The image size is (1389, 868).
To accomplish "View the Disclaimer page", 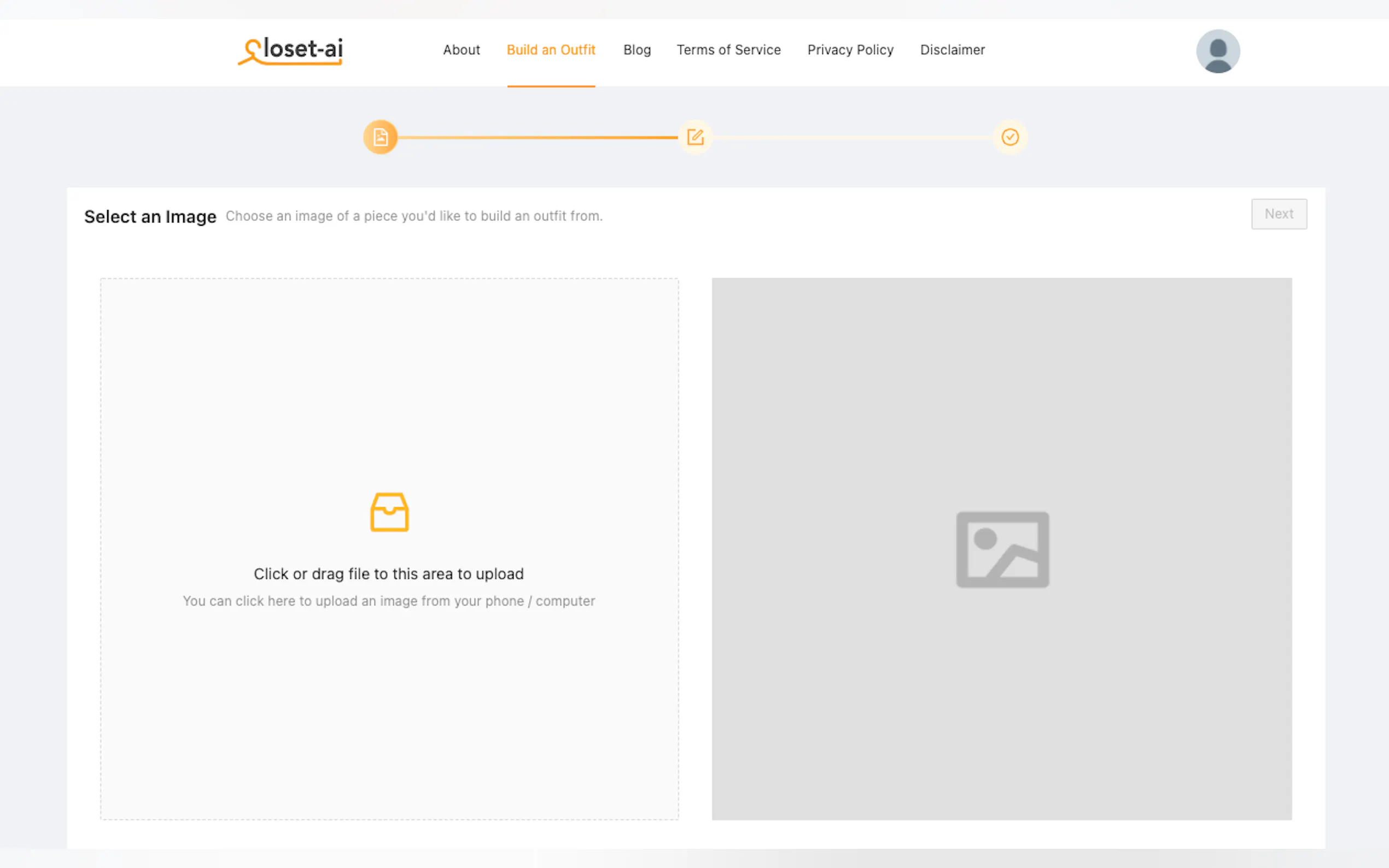I will (952, 50).
